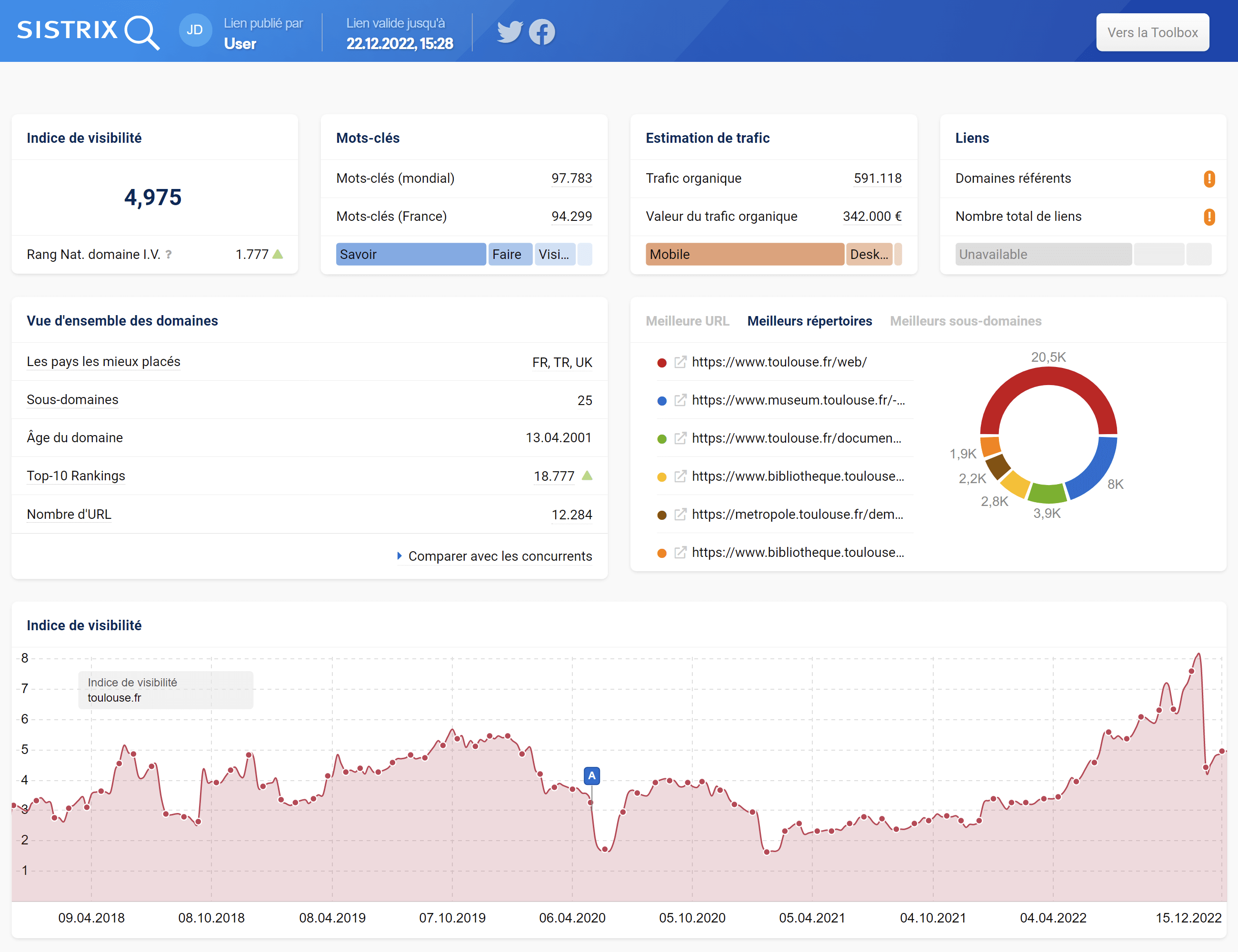Screen dimensions: 1238x952
Task: Click the visibility index value 4,975
Action: click(153, 197)
